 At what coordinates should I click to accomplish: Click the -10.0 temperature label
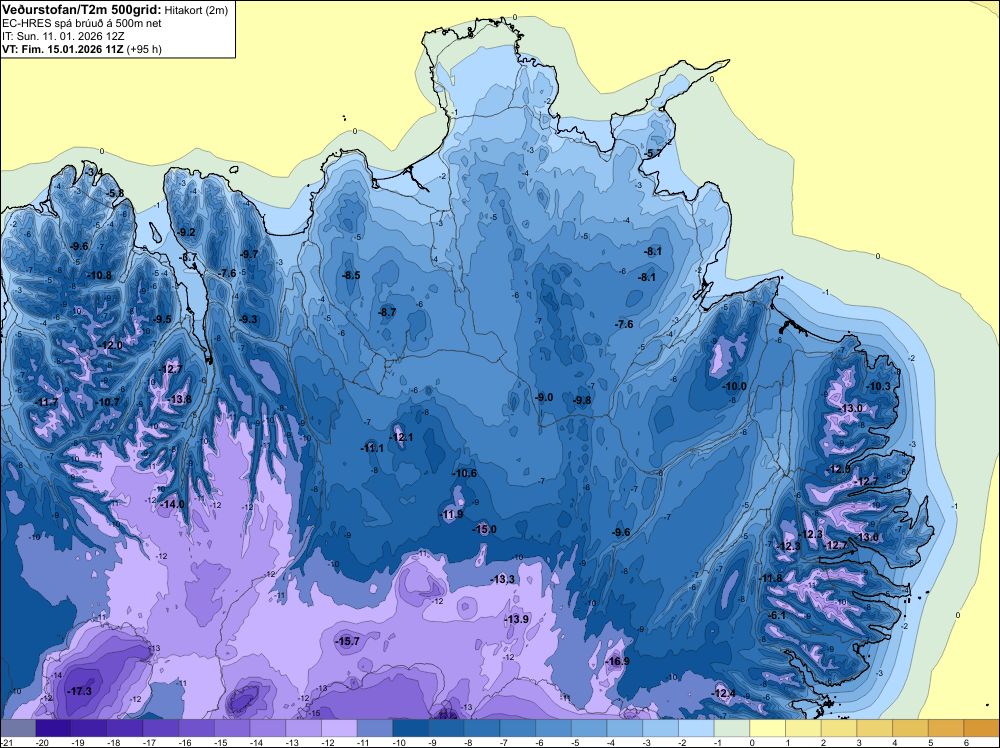734,386
